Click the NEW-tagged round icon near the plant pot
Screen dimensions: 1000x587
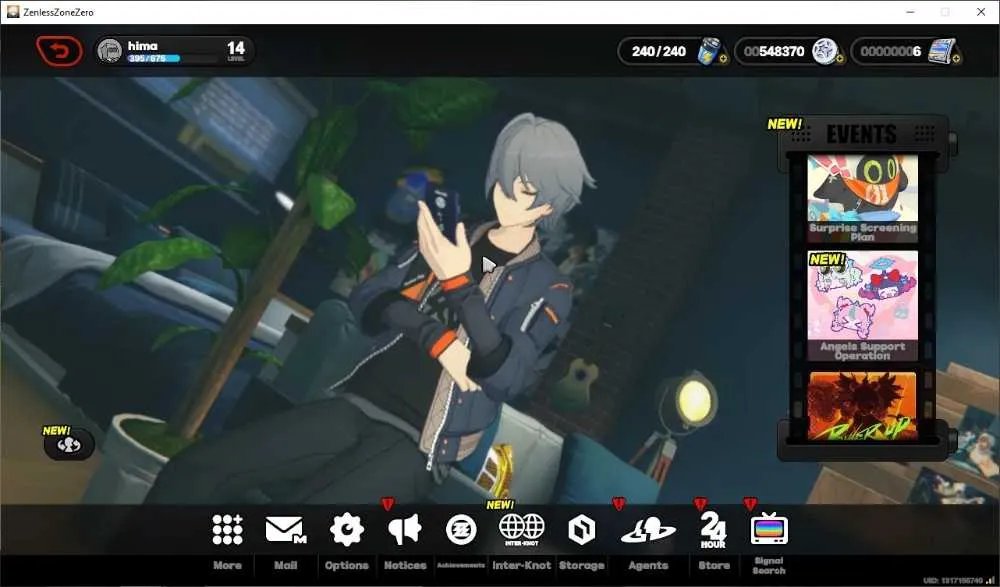[x=69, y=445]
